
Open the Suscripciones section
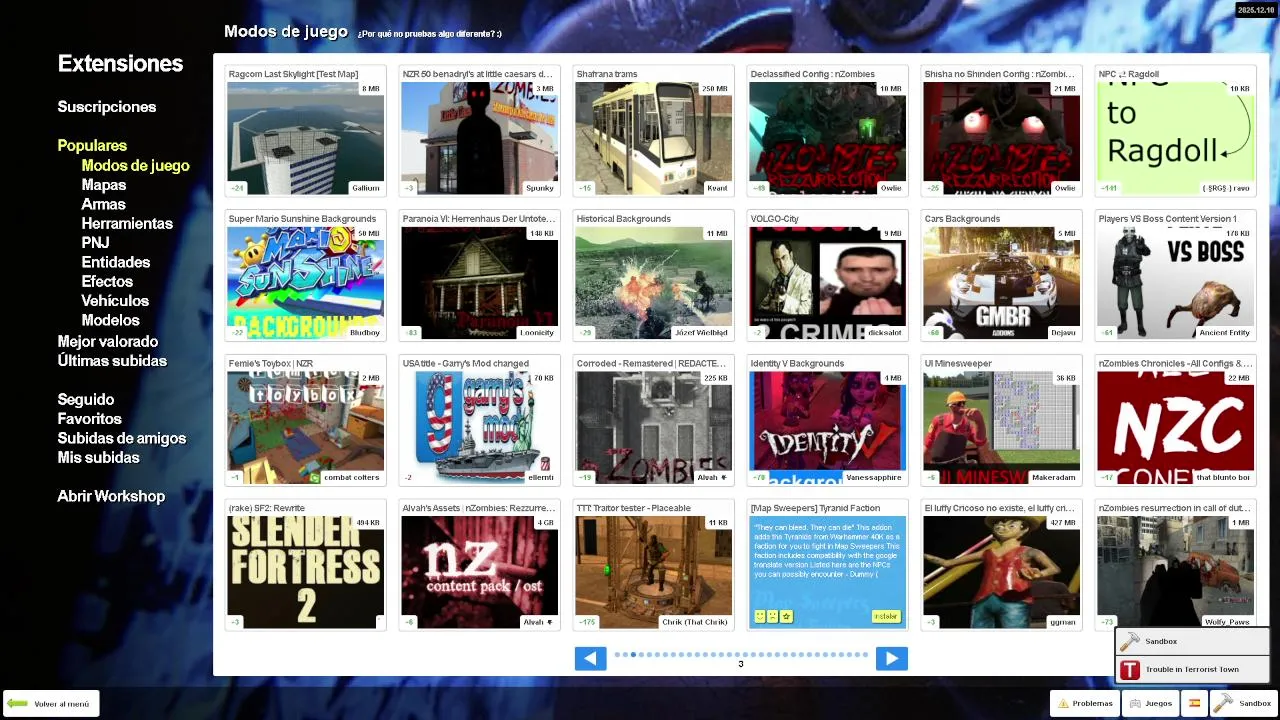107,107
